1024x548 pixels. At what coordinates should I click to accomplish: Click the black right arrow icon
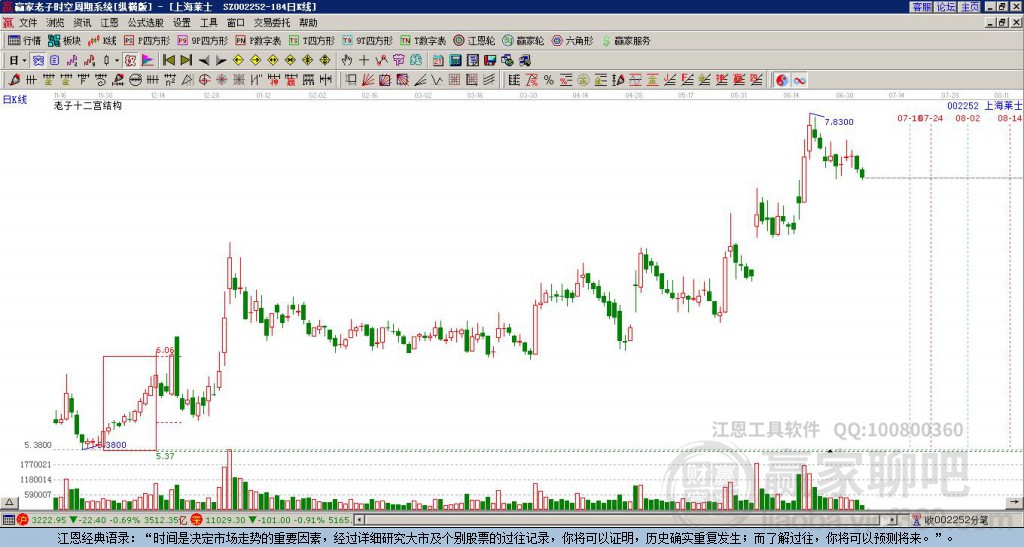221,61
